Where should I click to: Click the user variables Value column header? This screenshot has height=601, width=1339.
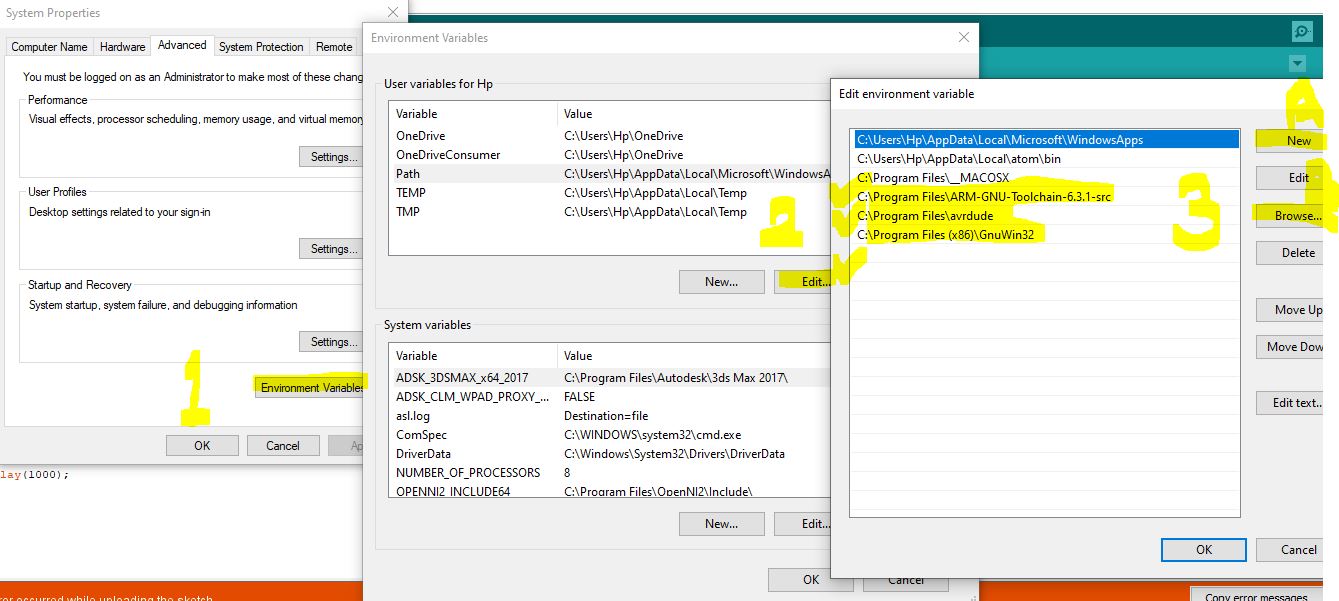click(695, 114)
